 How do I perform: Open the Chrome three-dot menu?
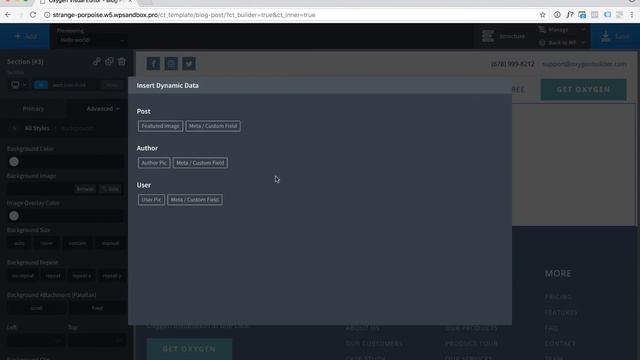(632, 15)
